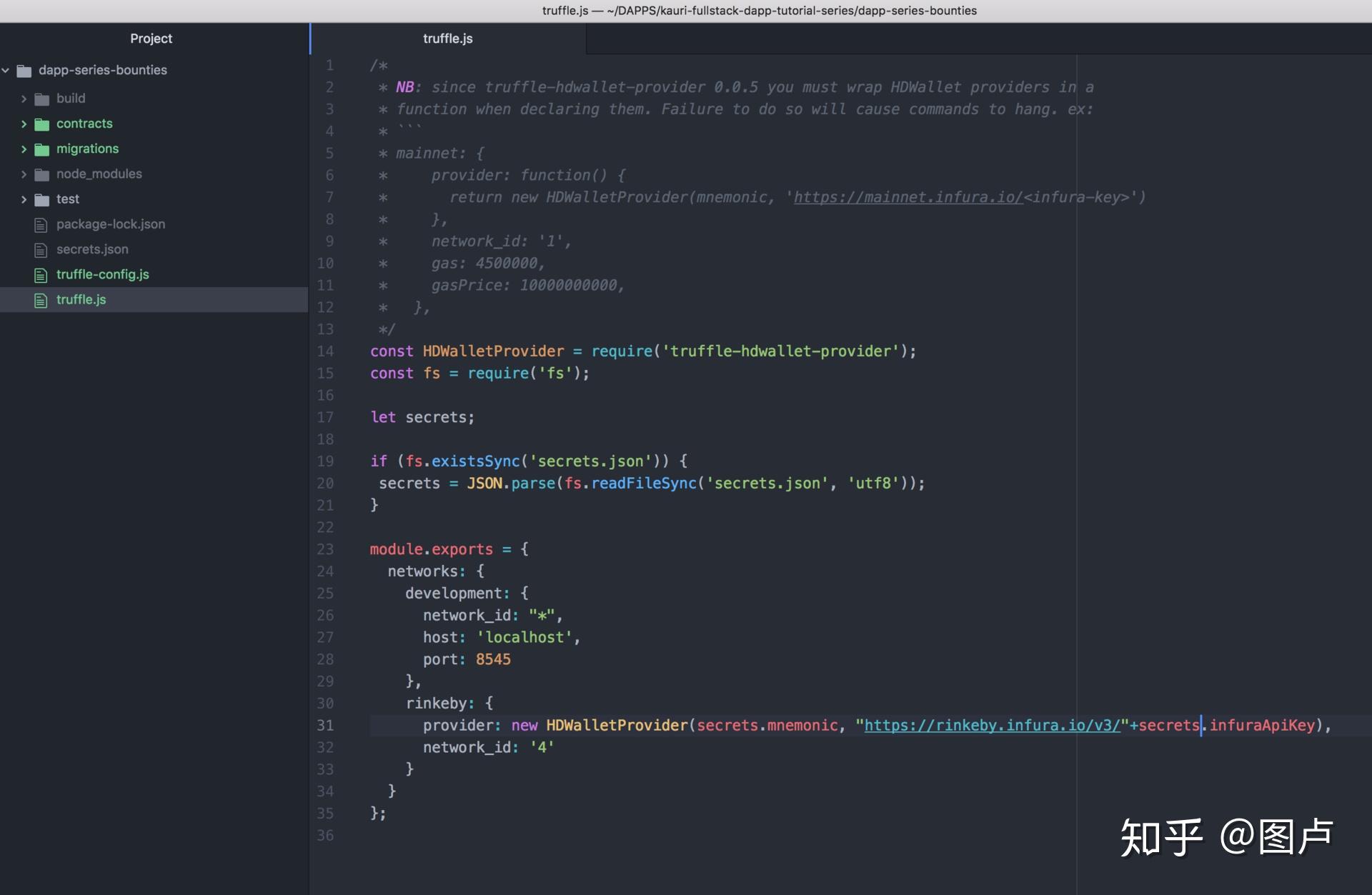The width and height of the screenshot is (1372, 895).
Task: Expand the contracts folder chevron
Action: click(x=24, y=124)
